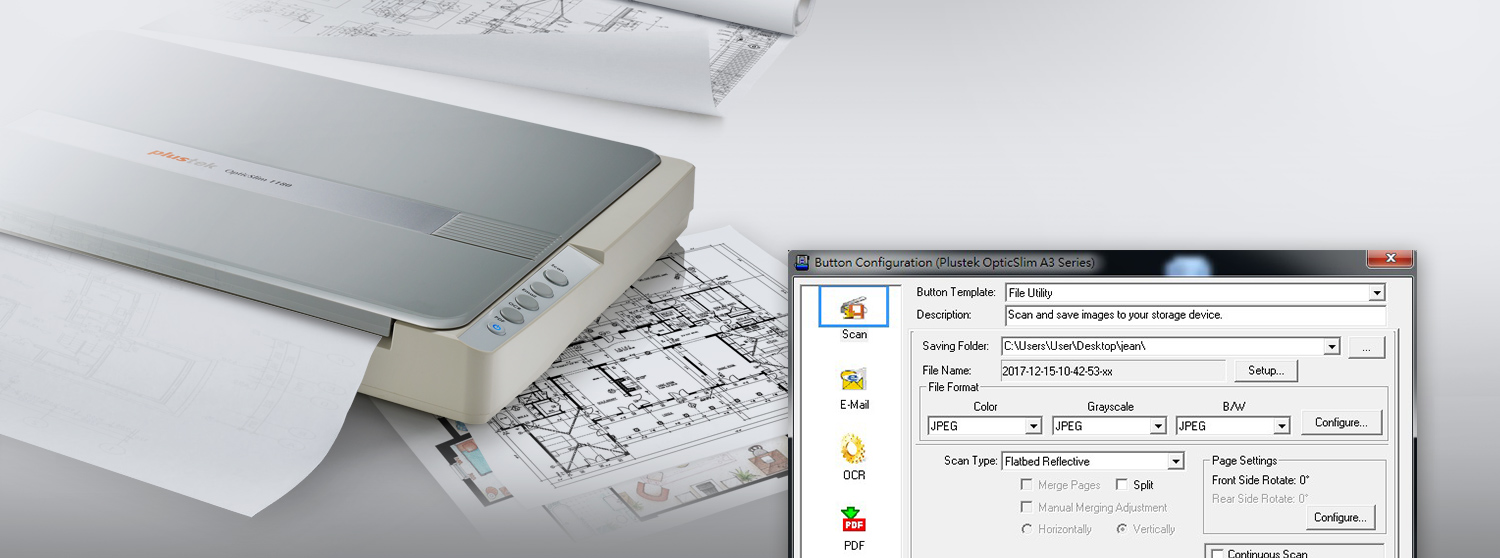Click the "Button Template:" label

click(x=956, y=293)
